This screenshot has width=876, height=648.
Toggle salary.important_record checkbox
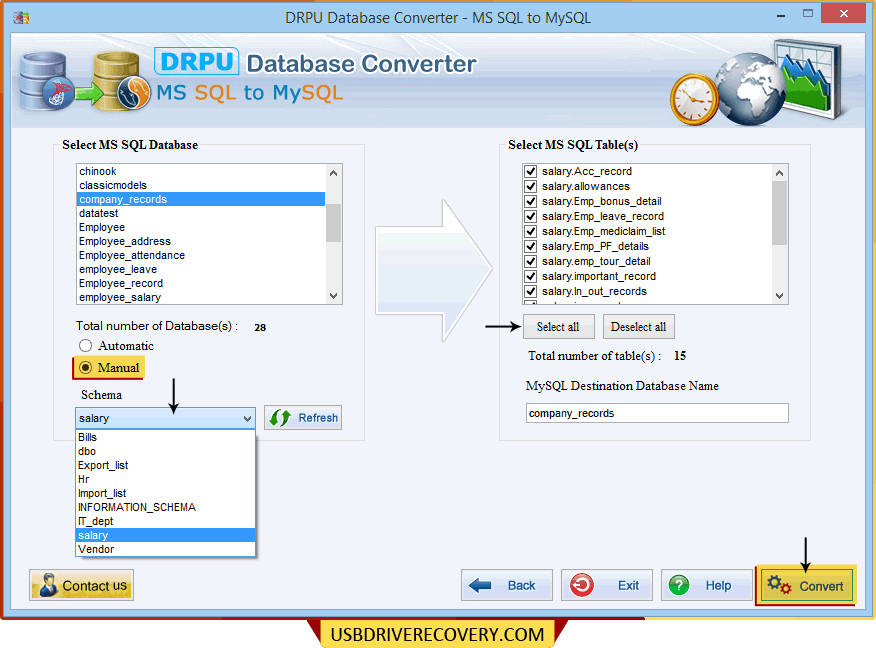[x=530, y=277]
